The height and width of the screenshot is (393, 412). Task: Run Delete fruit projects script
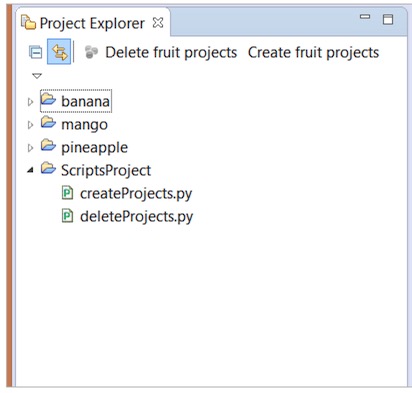tap(171, 53)
